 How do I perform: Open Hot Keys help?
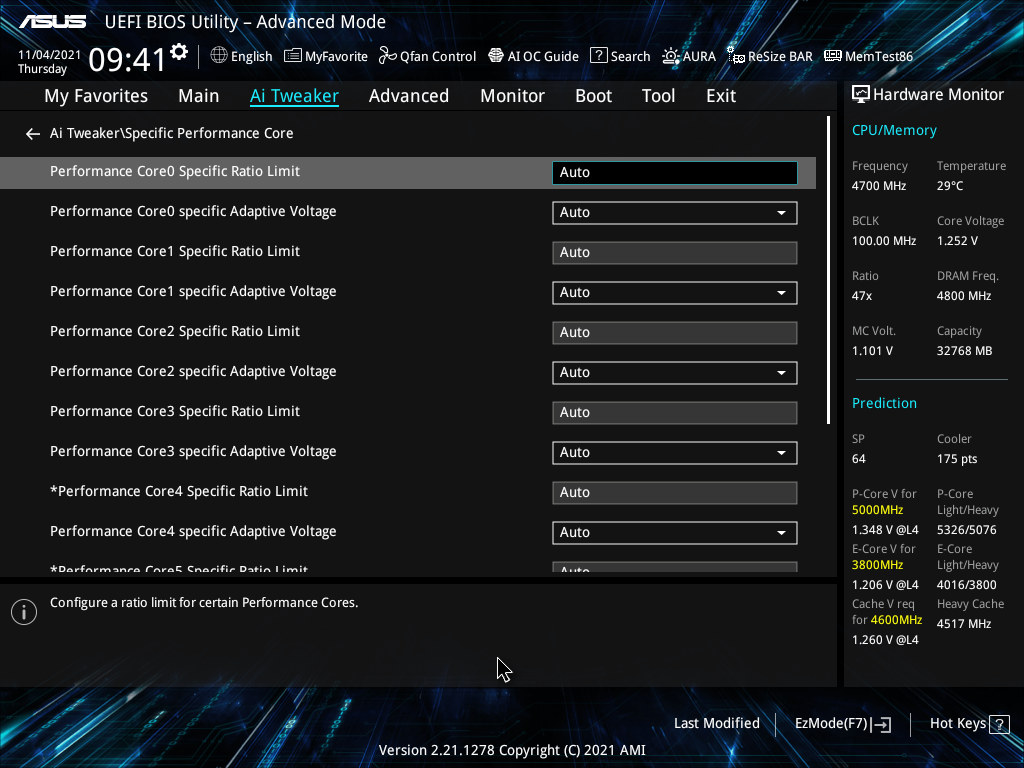[x=969, y=724]
